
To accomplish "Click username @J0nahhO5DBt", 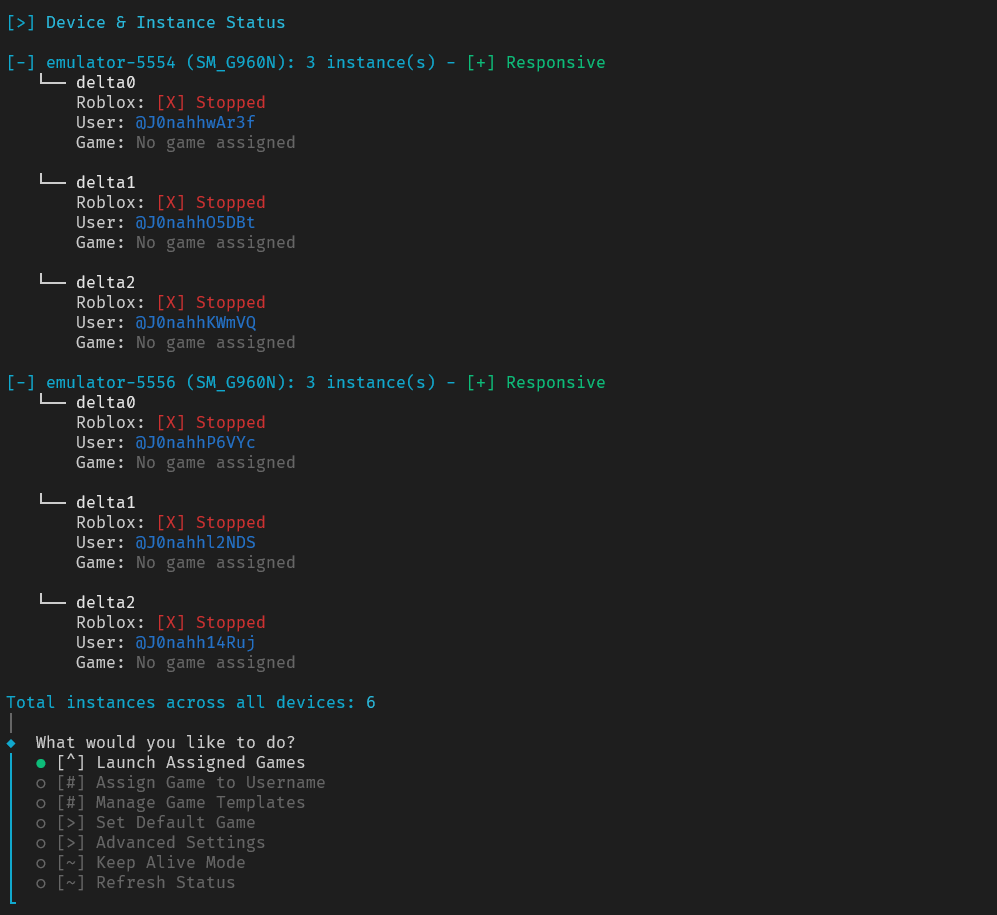I will [195, 223].
